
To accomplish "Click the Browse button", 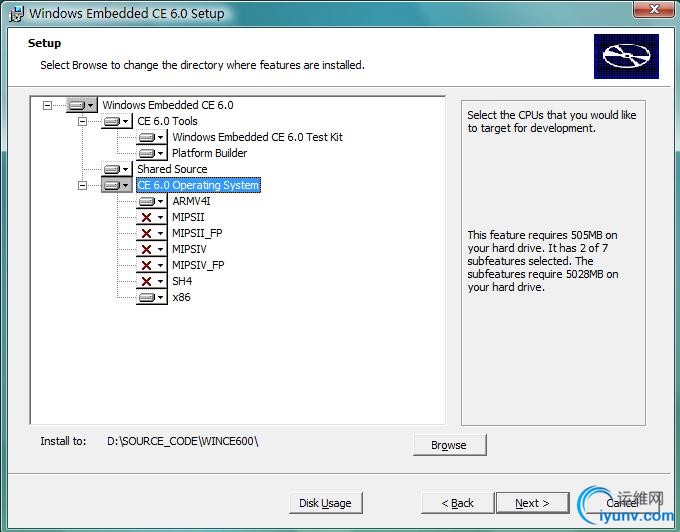I will [x=450, y=445].
